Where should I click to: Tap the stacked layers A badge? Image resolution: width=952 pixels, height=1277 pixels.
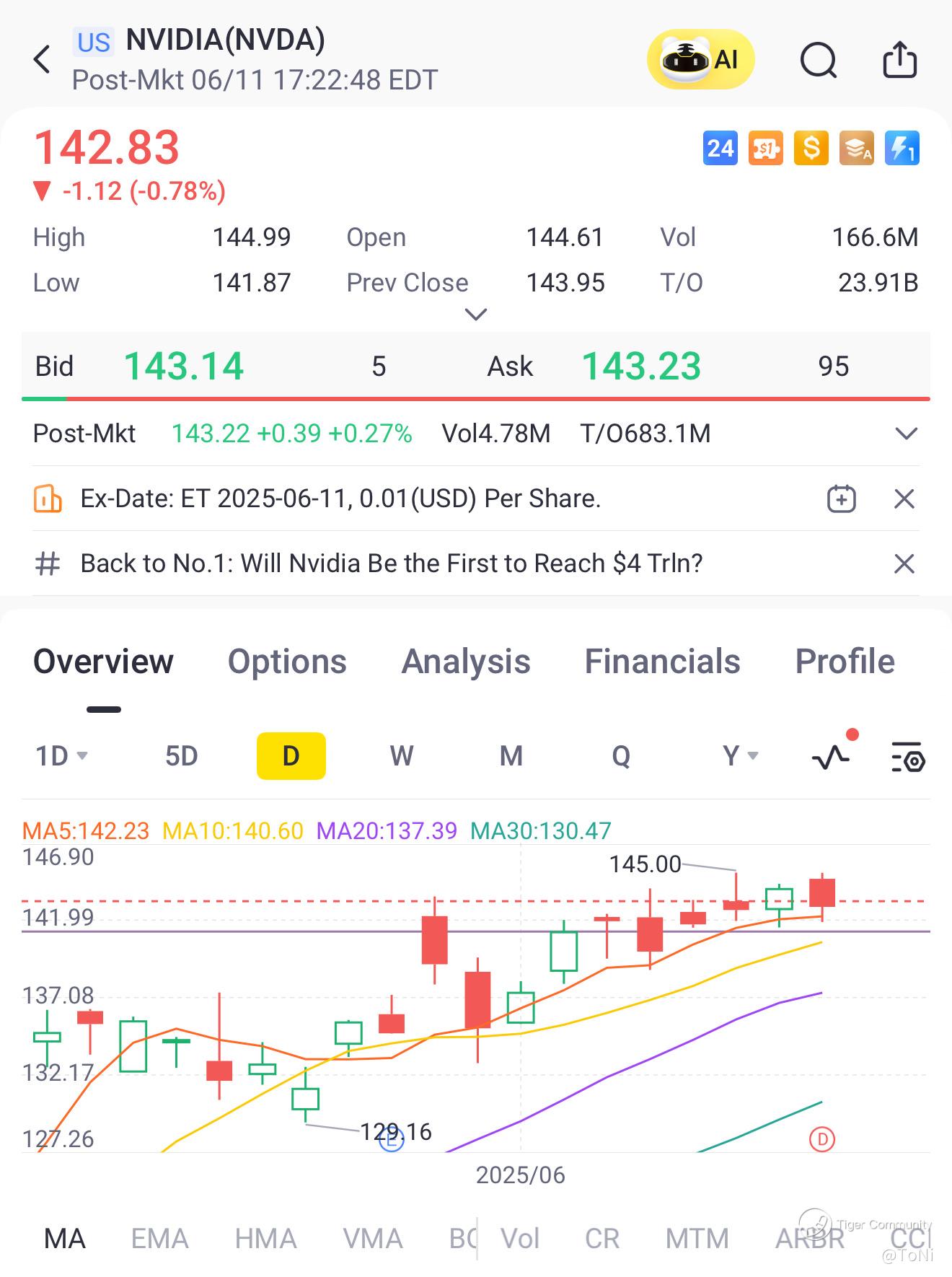point(856,149)
